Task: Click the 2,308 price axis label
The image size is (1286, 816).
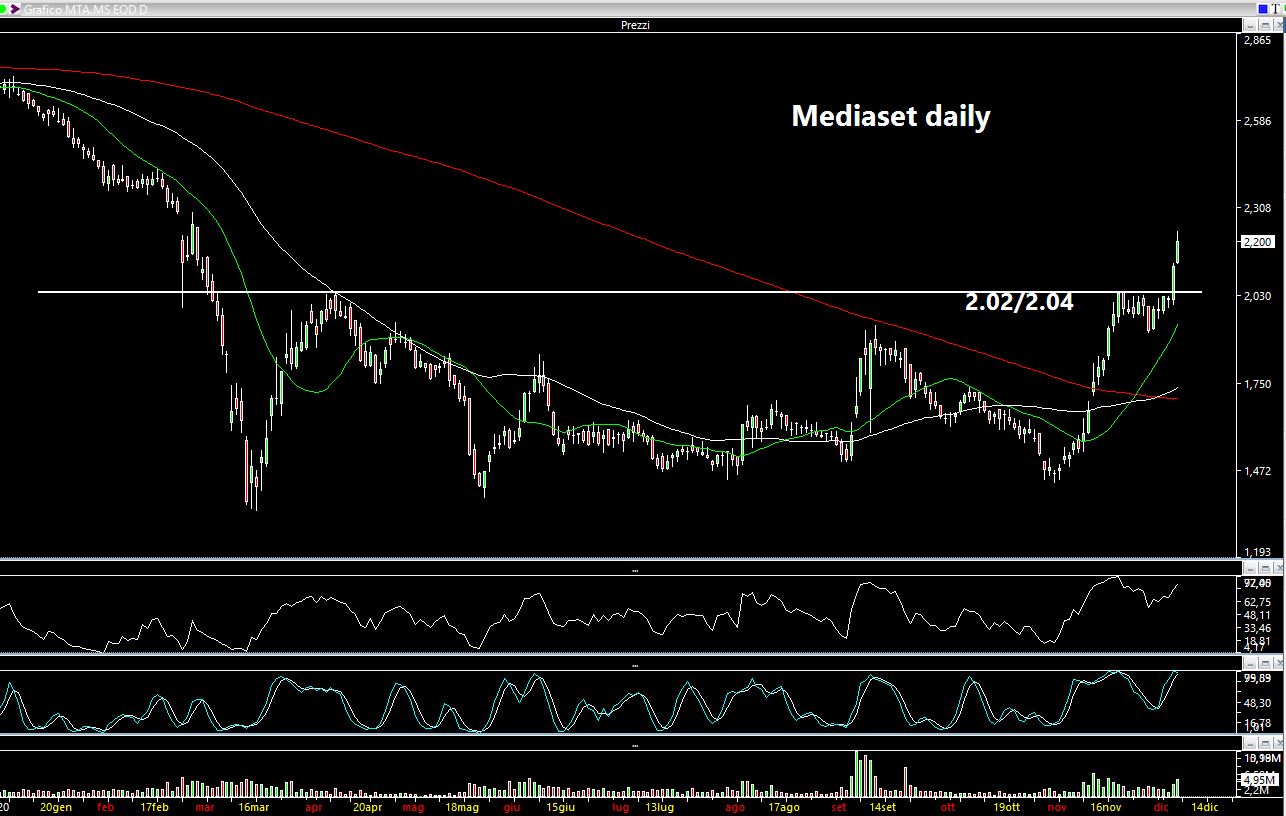Action: (x=1257, y=209)
